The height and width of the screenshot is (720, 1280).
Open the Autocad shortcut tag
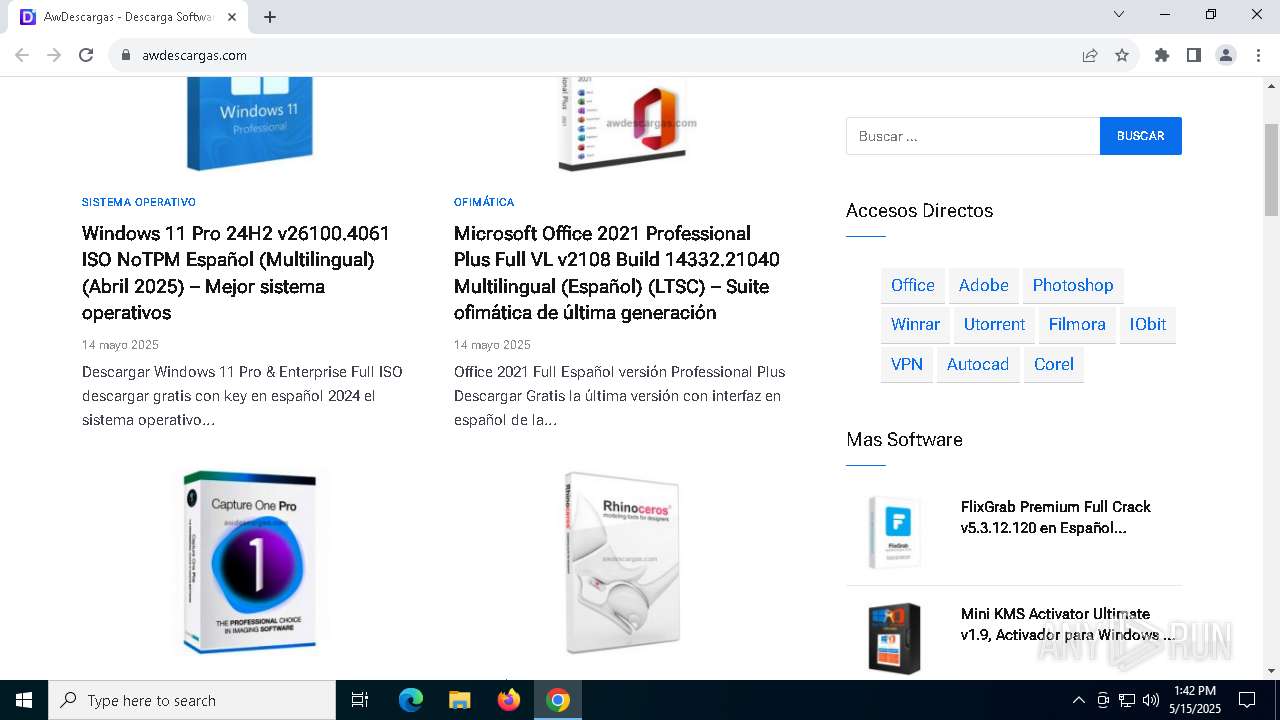pyautogui.click(x=978, y=364)
